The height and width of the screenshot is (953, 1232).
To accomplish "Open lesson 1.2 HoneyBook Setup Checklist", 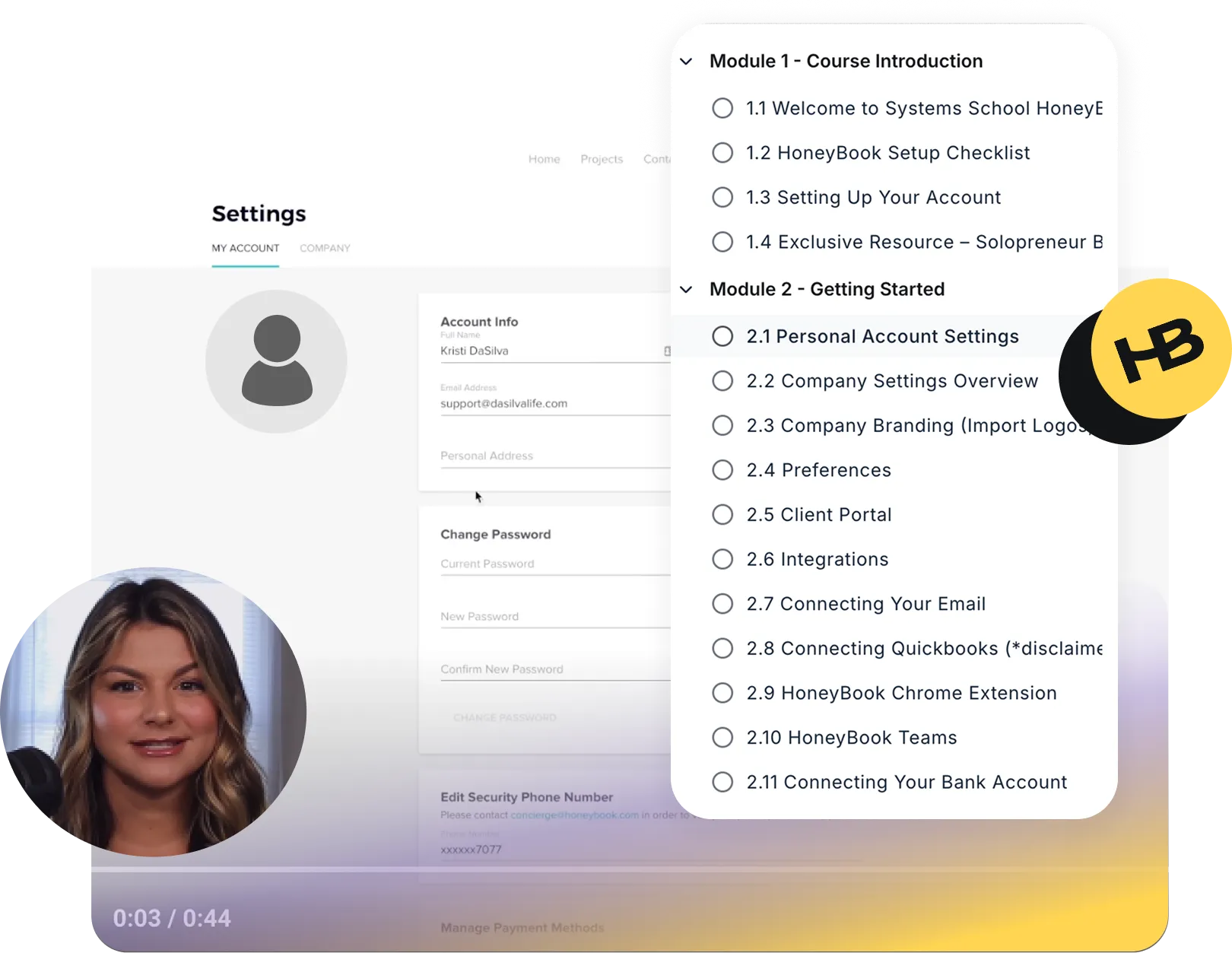I will (x=887, y=153).
